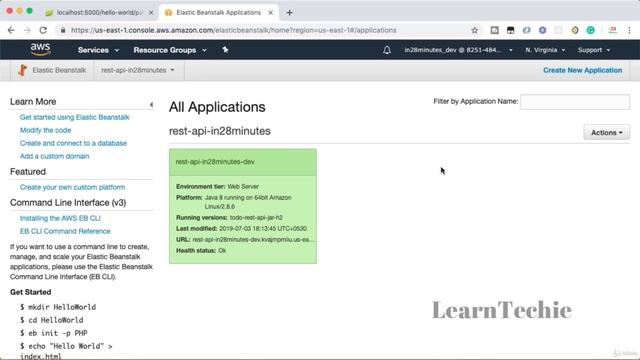Image resolution: width=640 pixels, height=360 pixels.
Task: Open Create and connect to a database link
Action: click(x=73, y=143)
